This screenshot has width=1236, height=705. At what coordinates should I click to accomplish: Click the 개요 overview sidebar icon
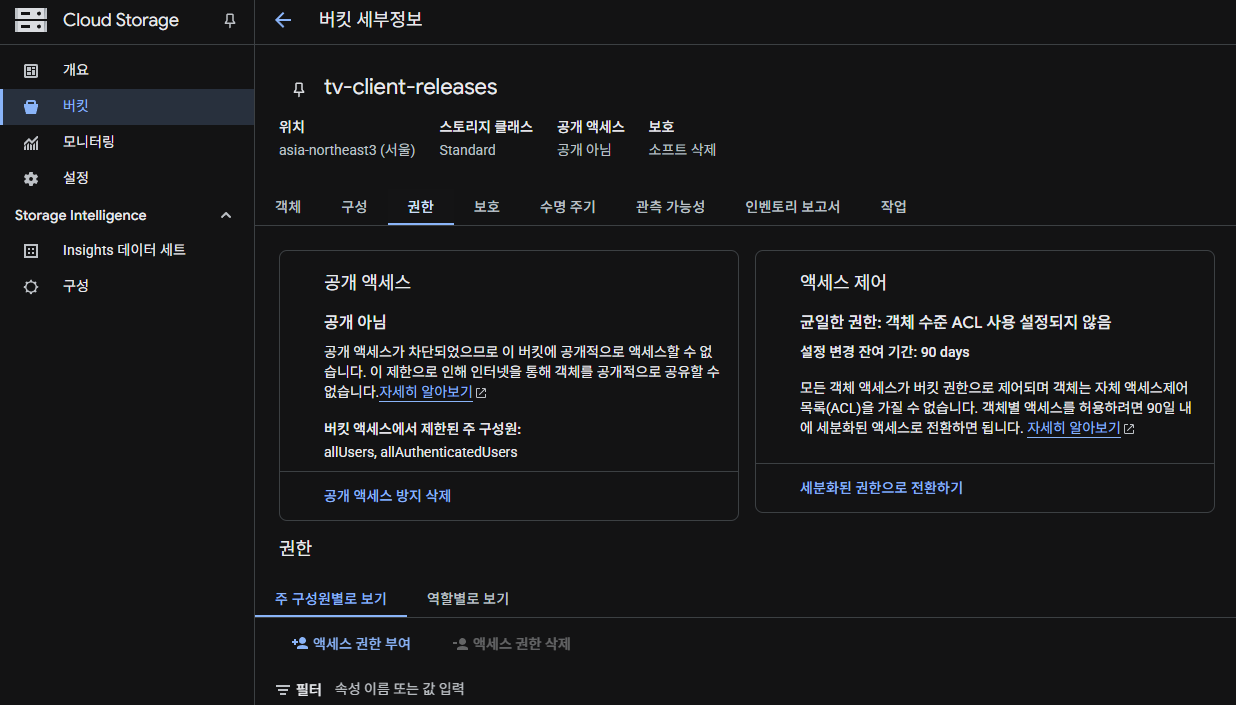(31, 70)
